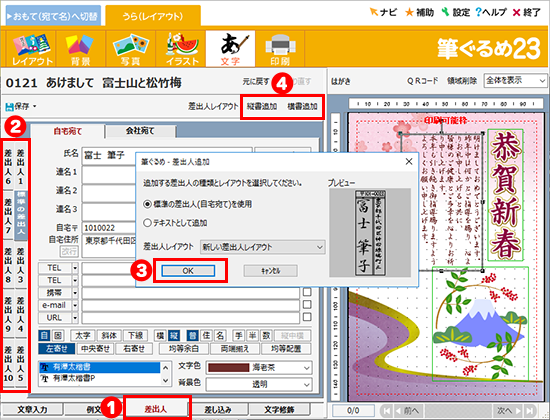Click the 補助 star icon
Screen dimensions: 550x420
click(x=409, y=13)
